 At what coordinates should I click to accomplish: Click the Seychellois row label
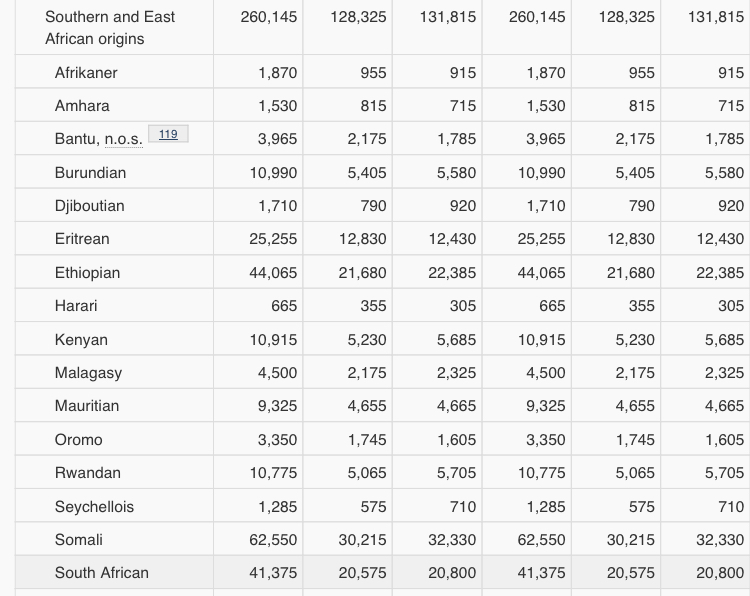[94, 507]
